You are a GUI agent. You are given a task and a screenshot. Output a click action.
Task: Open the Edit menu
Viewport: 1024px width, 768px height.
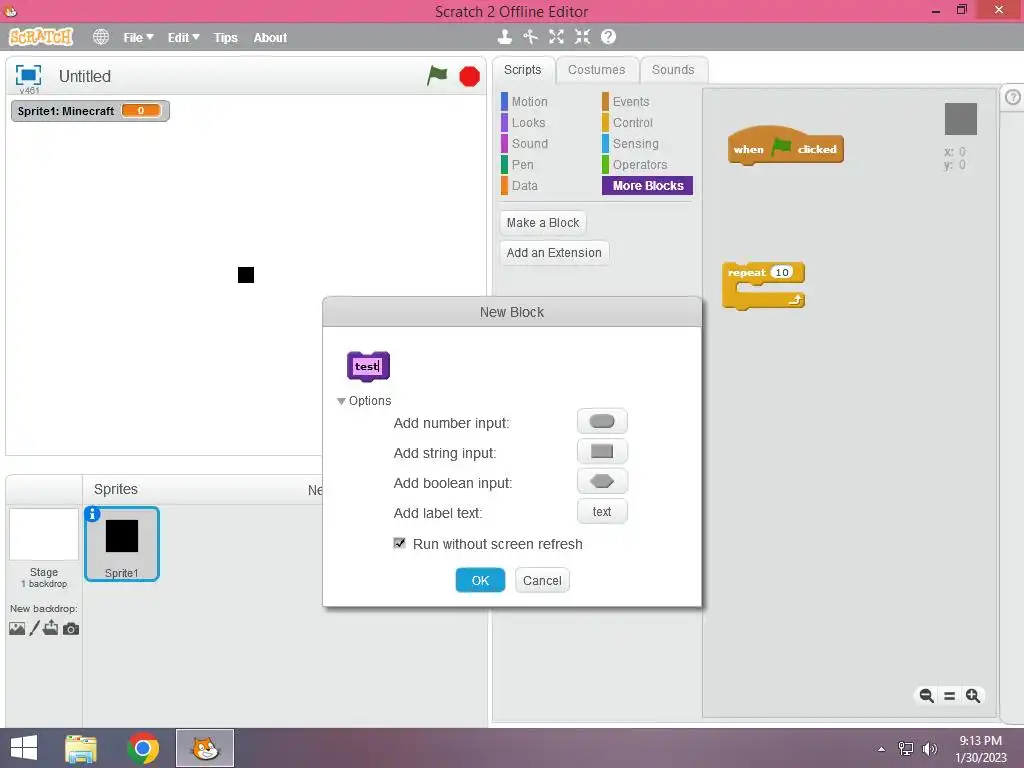coord(183,38)
